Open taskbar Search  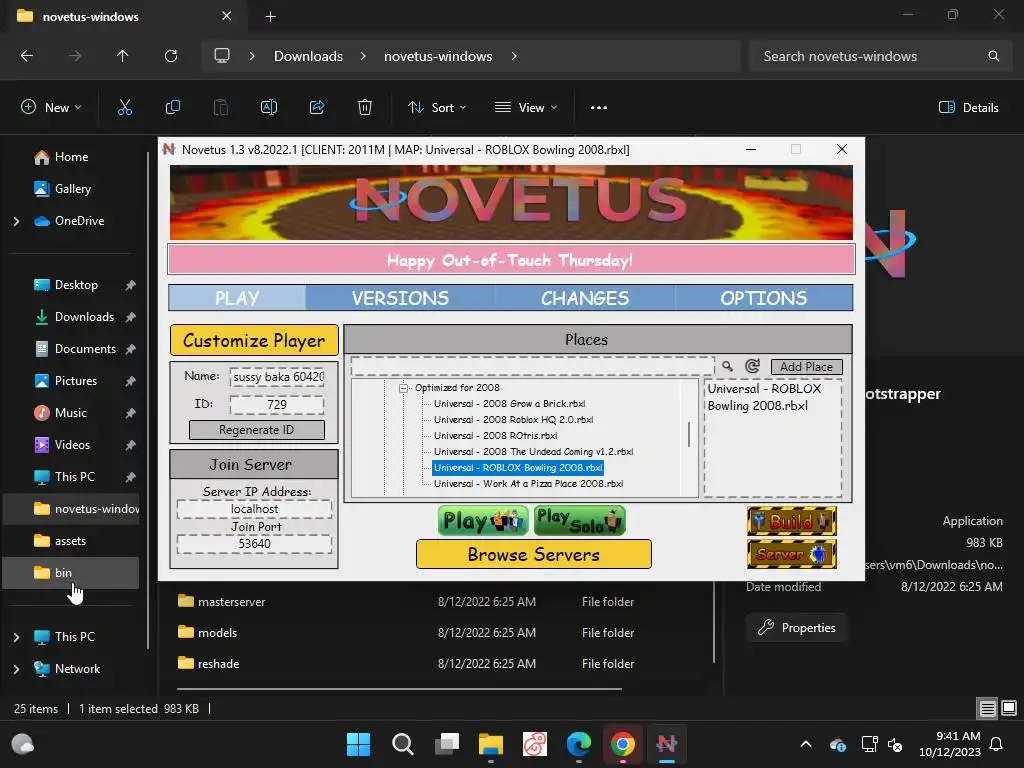tap(402, 744)
